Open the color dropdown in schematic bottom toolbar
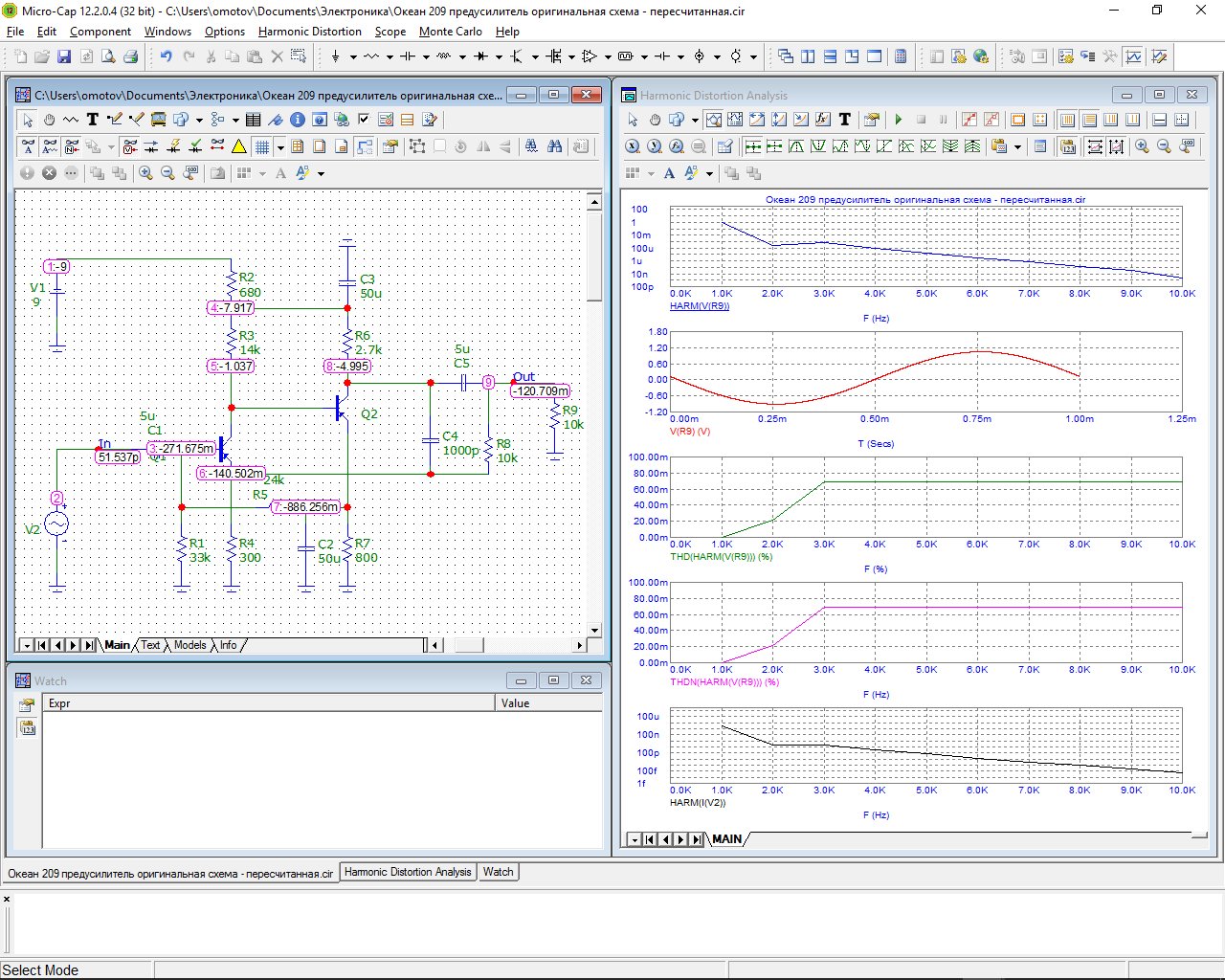 click(321, 173)
